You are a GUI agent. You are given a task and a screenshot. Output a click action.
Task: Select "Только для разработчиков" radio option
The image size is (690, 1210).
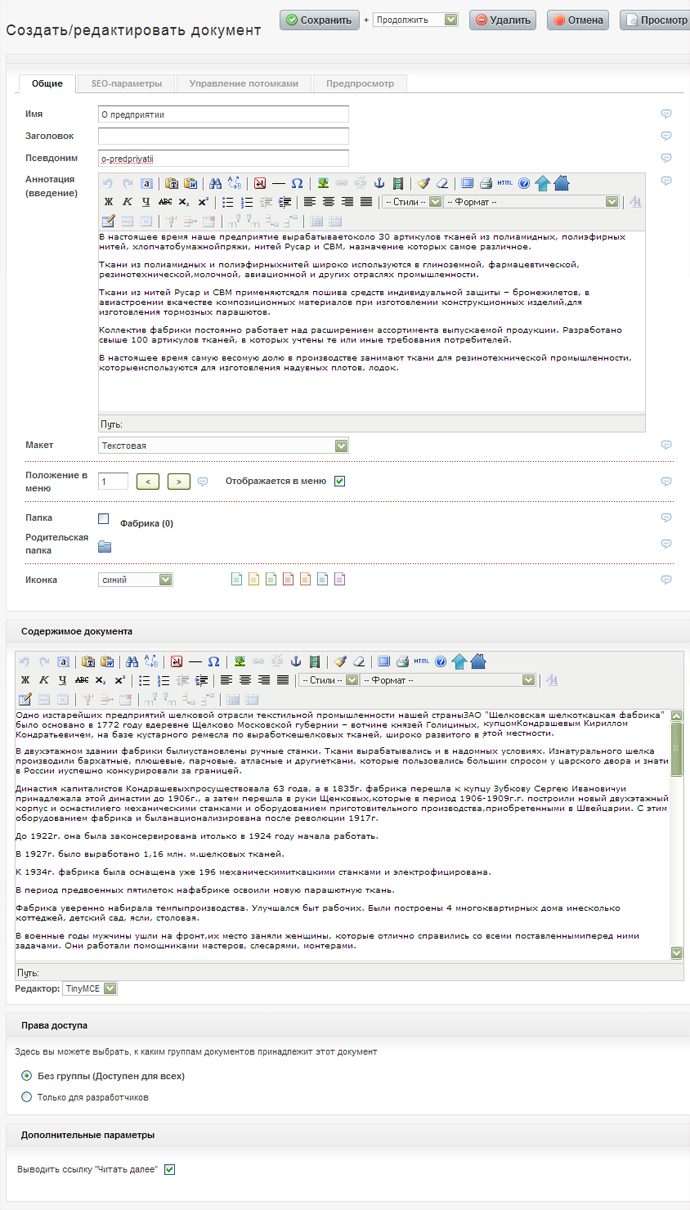(x=27, y=1097)
